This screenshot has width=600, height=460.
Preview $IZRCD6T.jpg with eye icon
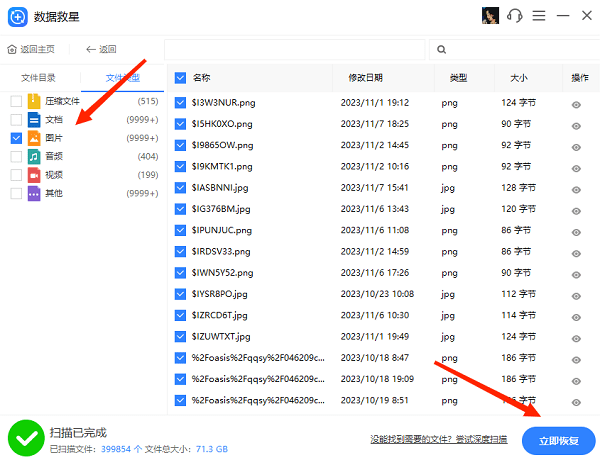(576, 317)
